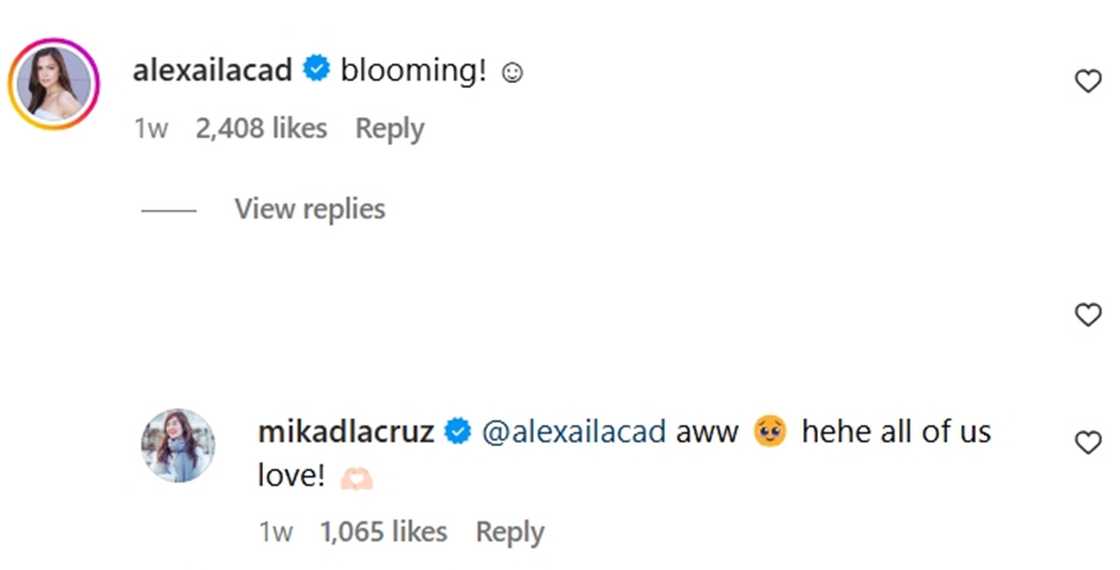Image resolution: width=1120 pixels, height=570 pixels.
Task: Click the smiley emoji after blooming
Action: 512,73
